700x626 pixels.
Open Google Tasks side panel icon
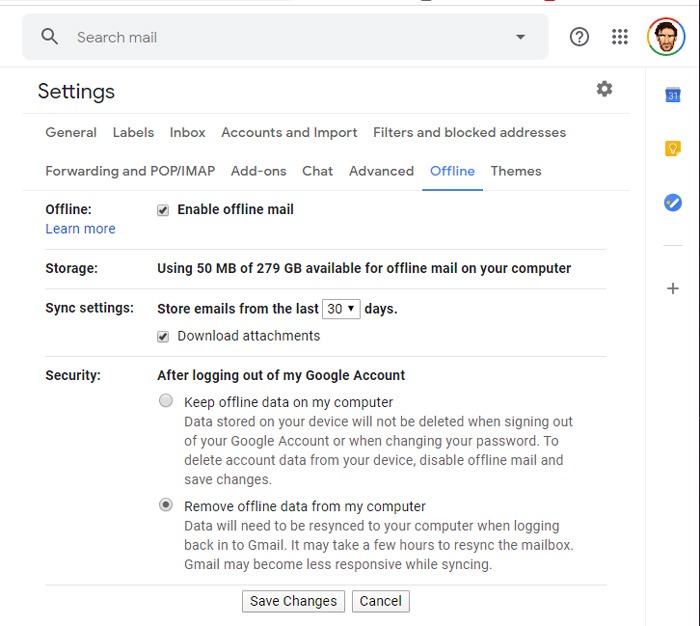tap(673, 202)
